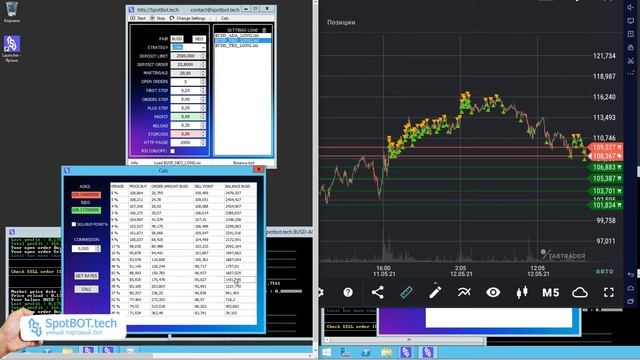Switch chart to fullscreen mode
The width and height of the screenshot is (640, 360).
[609, 292]
